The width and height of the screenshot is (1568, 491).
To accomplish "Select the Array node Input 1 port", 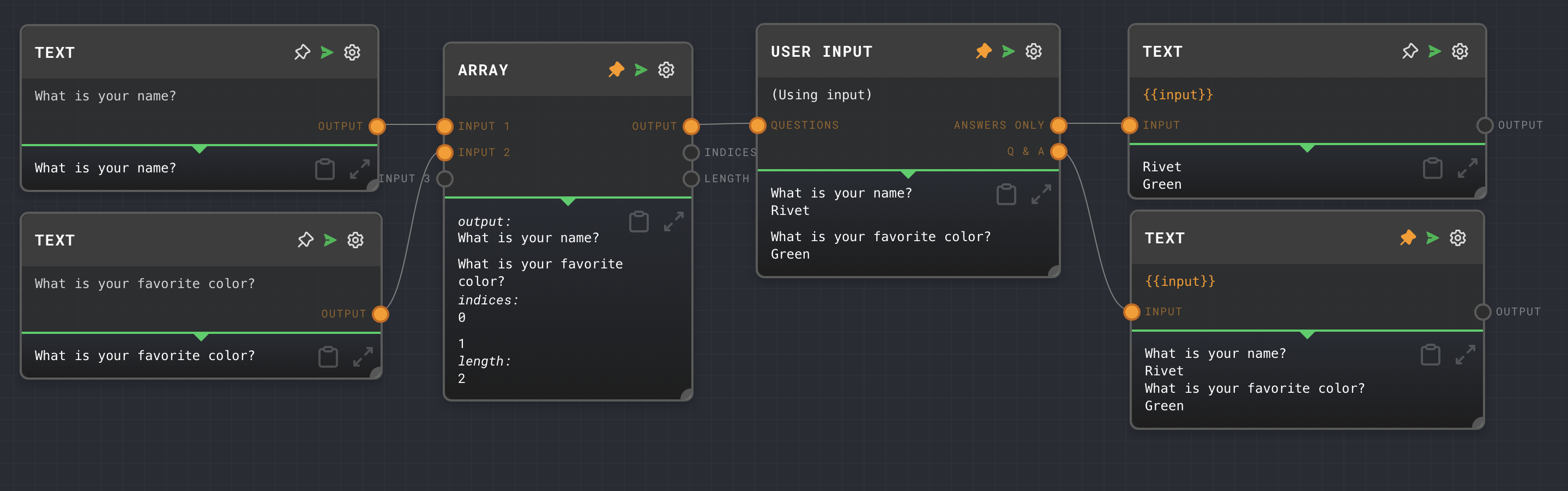I will (445, 126).
